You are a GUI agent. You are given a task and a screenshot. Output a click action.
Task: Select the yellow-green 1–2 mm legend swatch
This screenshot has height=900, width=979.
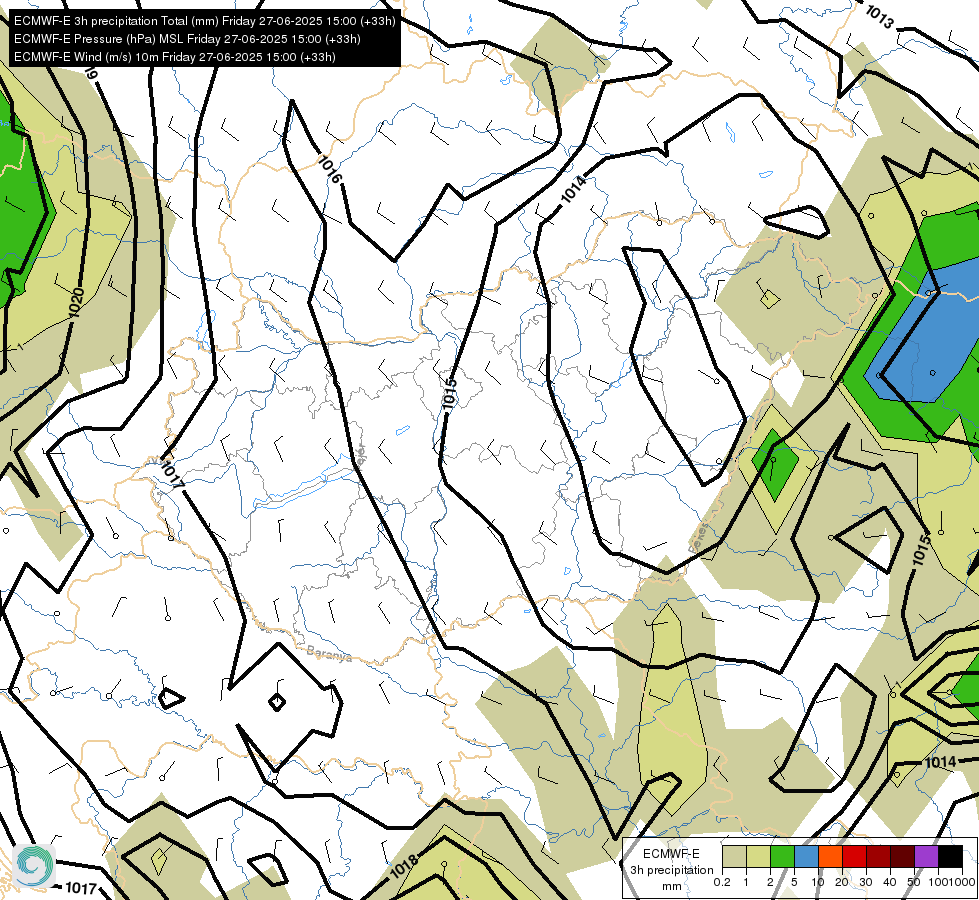[x=758, y=856]
